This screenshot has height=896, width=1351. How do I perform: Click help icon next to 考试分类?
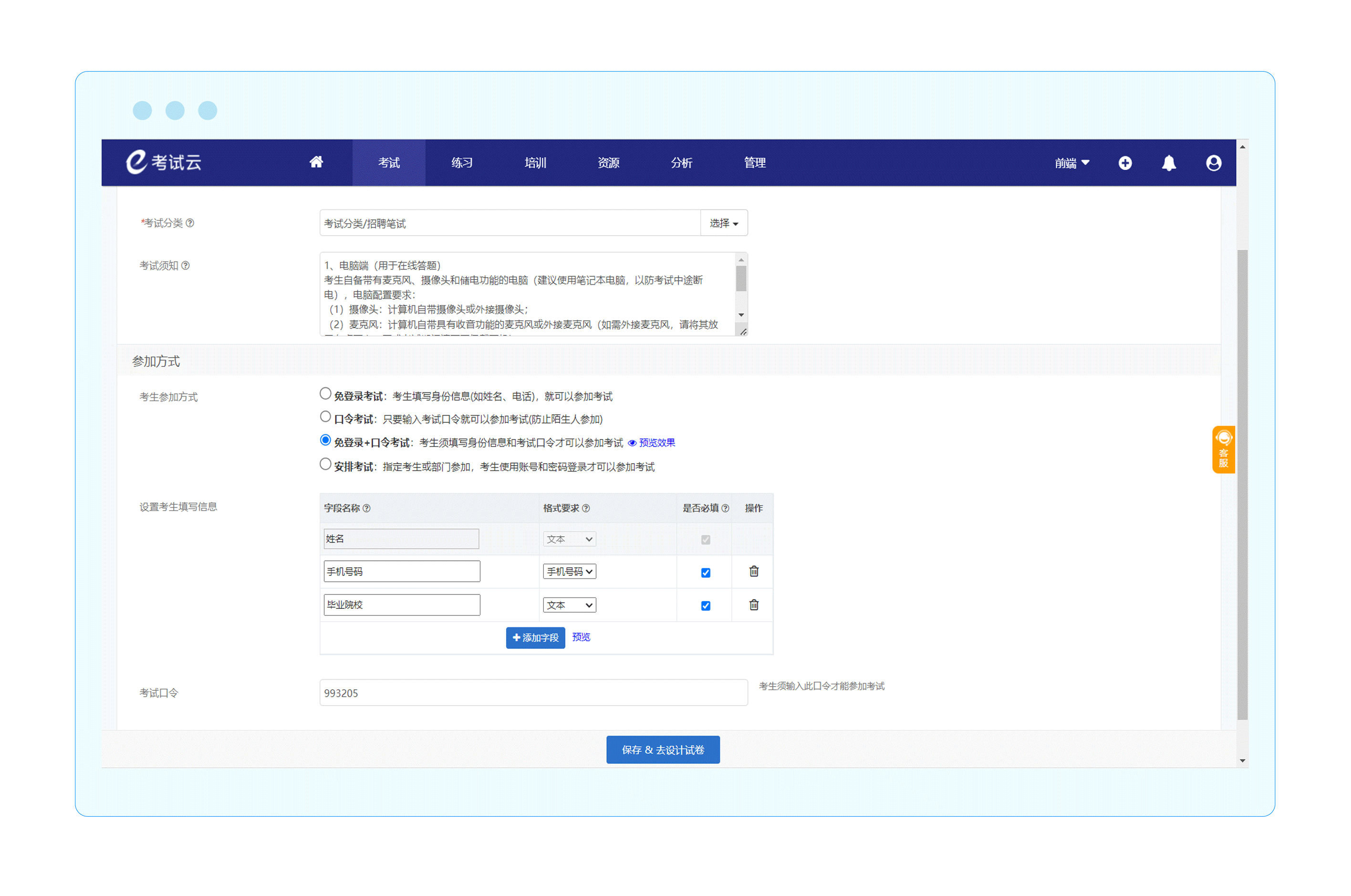point(190,223)
